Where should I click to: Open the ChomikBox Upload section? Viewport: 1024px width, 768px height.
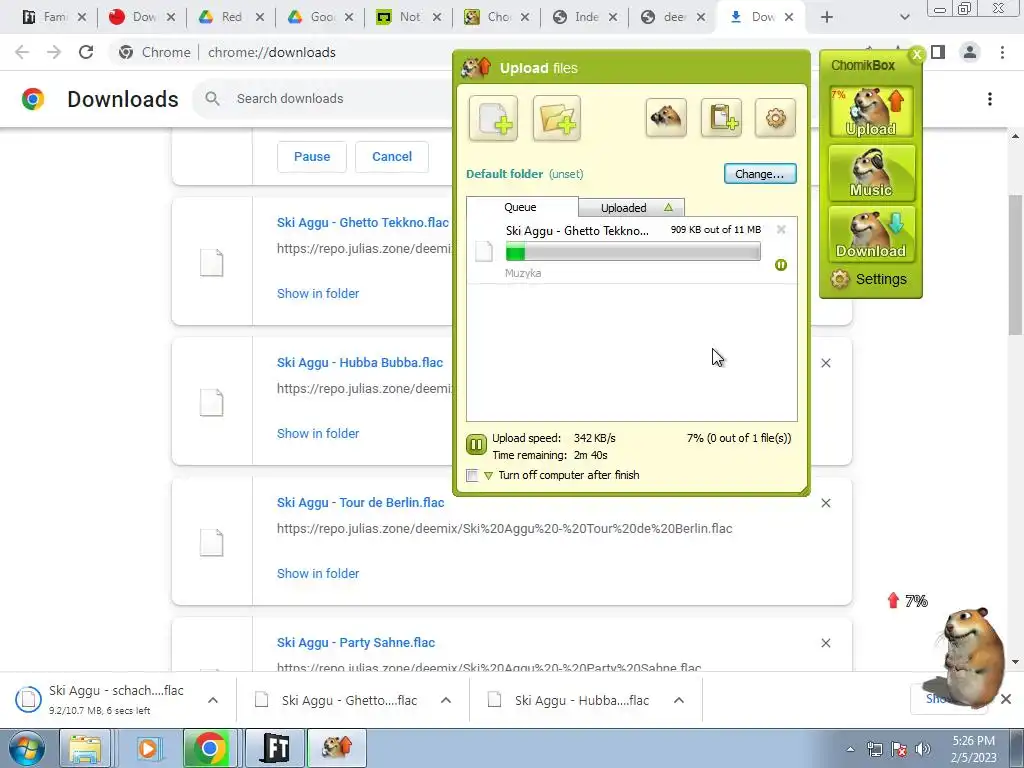(871, 112)
